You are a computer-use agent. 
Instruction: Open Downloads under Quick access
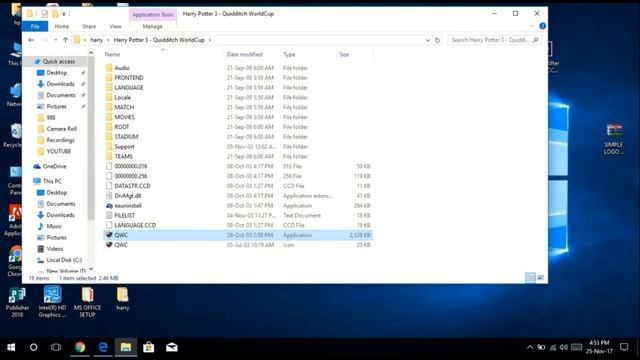tap(60, 84)
